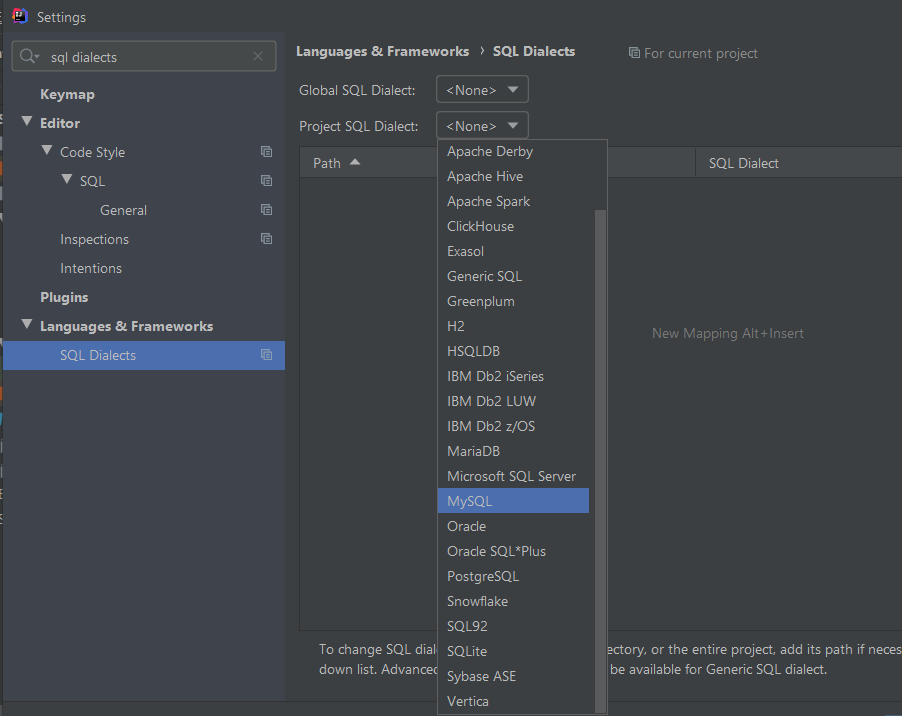Clear the 'sql dialects' search text

pos(258,56)
